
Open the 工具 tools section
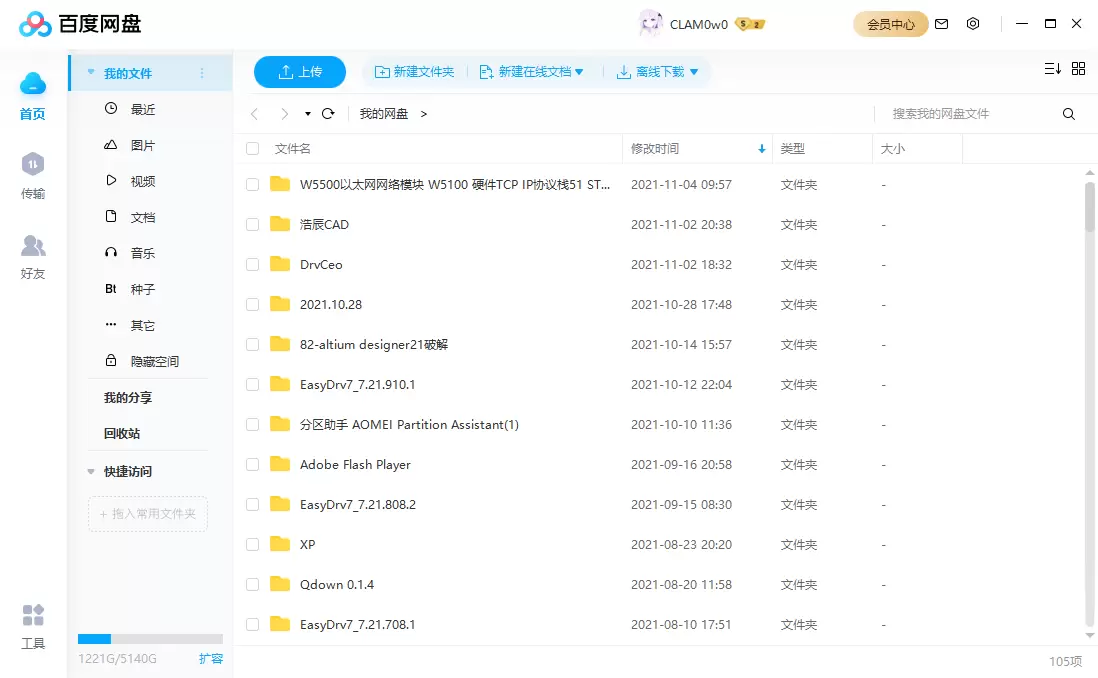point(33,627)
